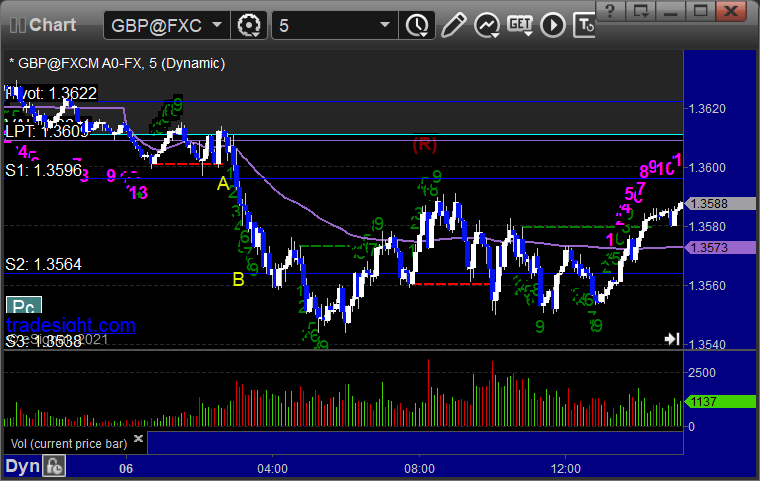The height and width of the screenshot is (481, 760).
Task: Click the Pivot: 1.3622 label
Action: [x=51, y=93]
